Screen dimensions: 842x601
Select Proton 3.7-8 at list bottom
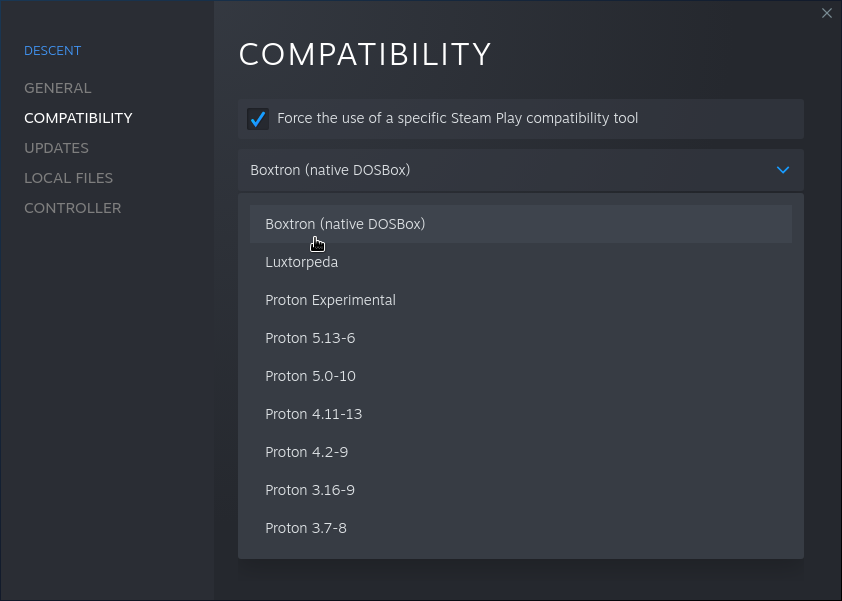pos(521,528)
